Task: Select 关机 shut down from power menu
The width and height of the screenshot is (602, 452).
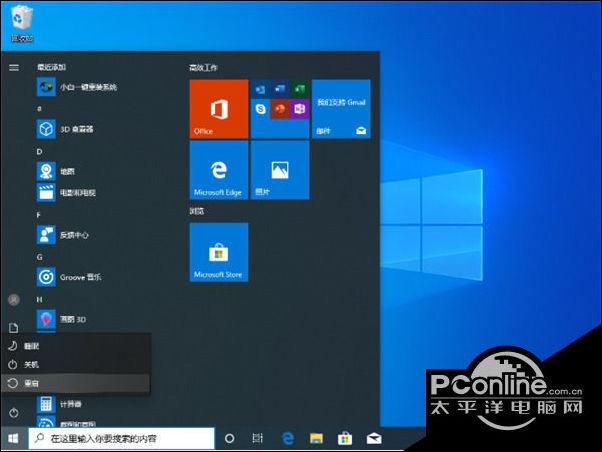Action: pos(76,364)
